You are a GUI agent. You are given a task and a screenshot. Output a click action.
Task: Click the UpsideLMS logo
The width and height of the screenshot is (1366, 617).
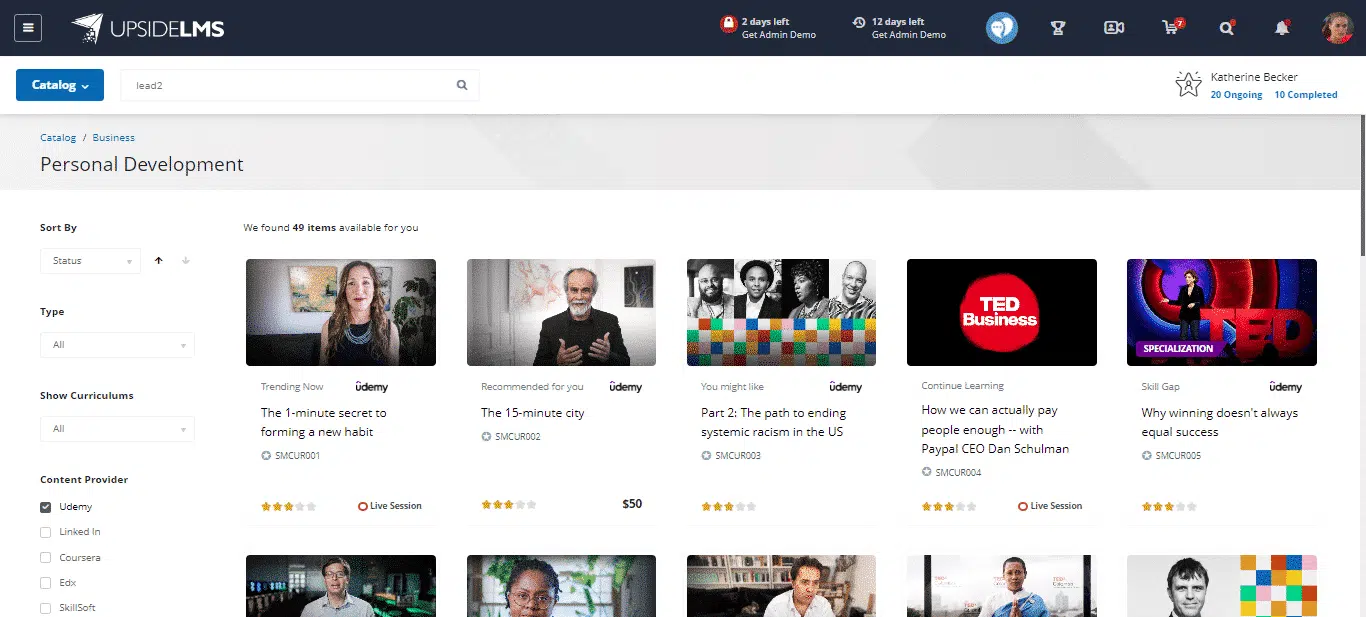[x=148, y=28]
